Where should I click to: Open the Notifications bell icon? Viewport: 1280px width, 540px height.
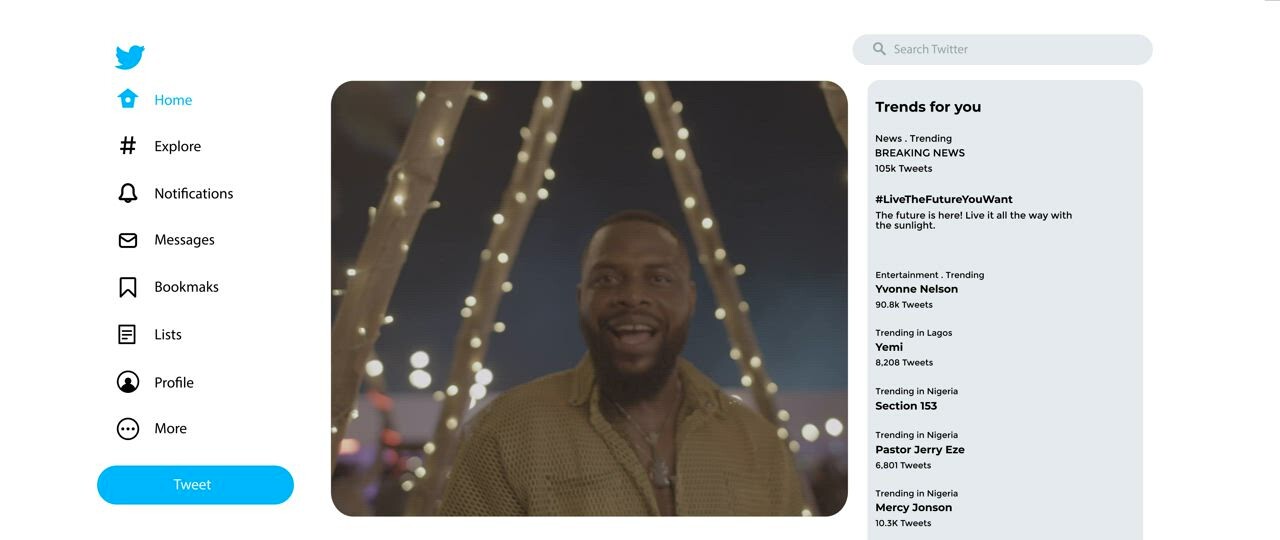tap(128, 193)
